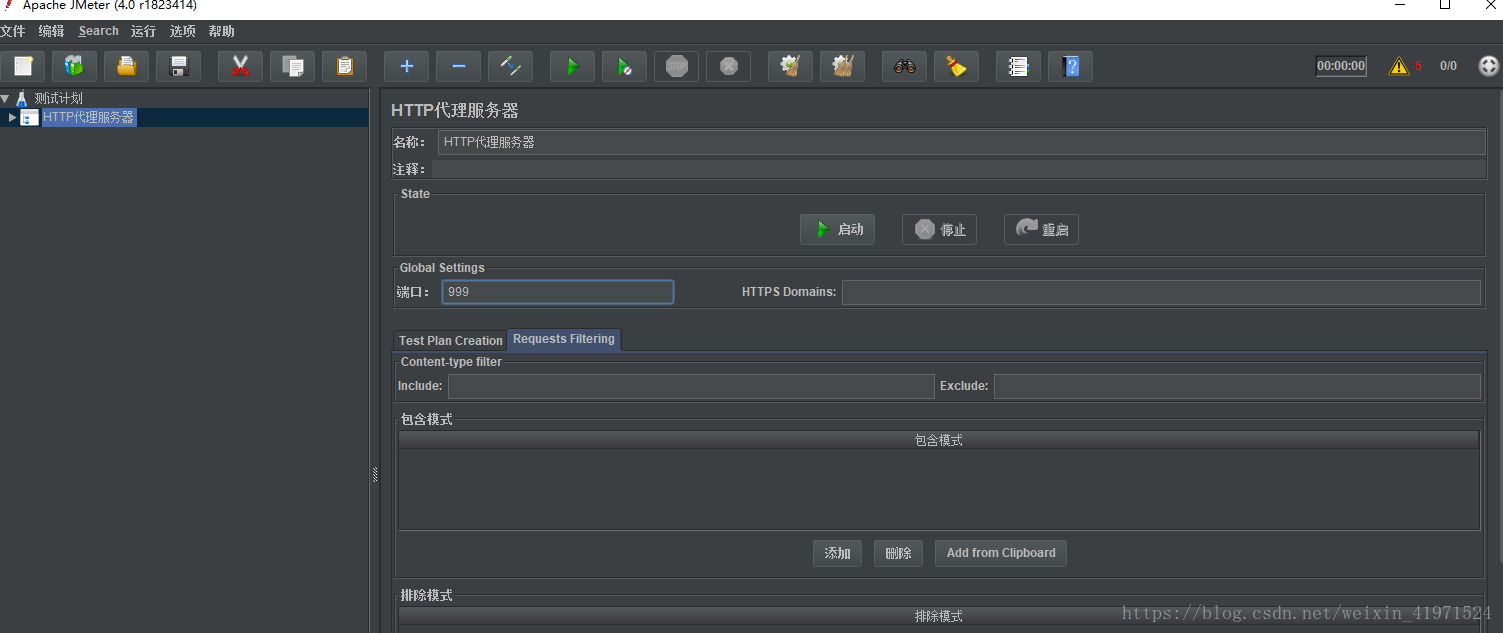The image size is (1503, 633).
Task: Click 添加 under 包含模式
Action: click(837, 553)
